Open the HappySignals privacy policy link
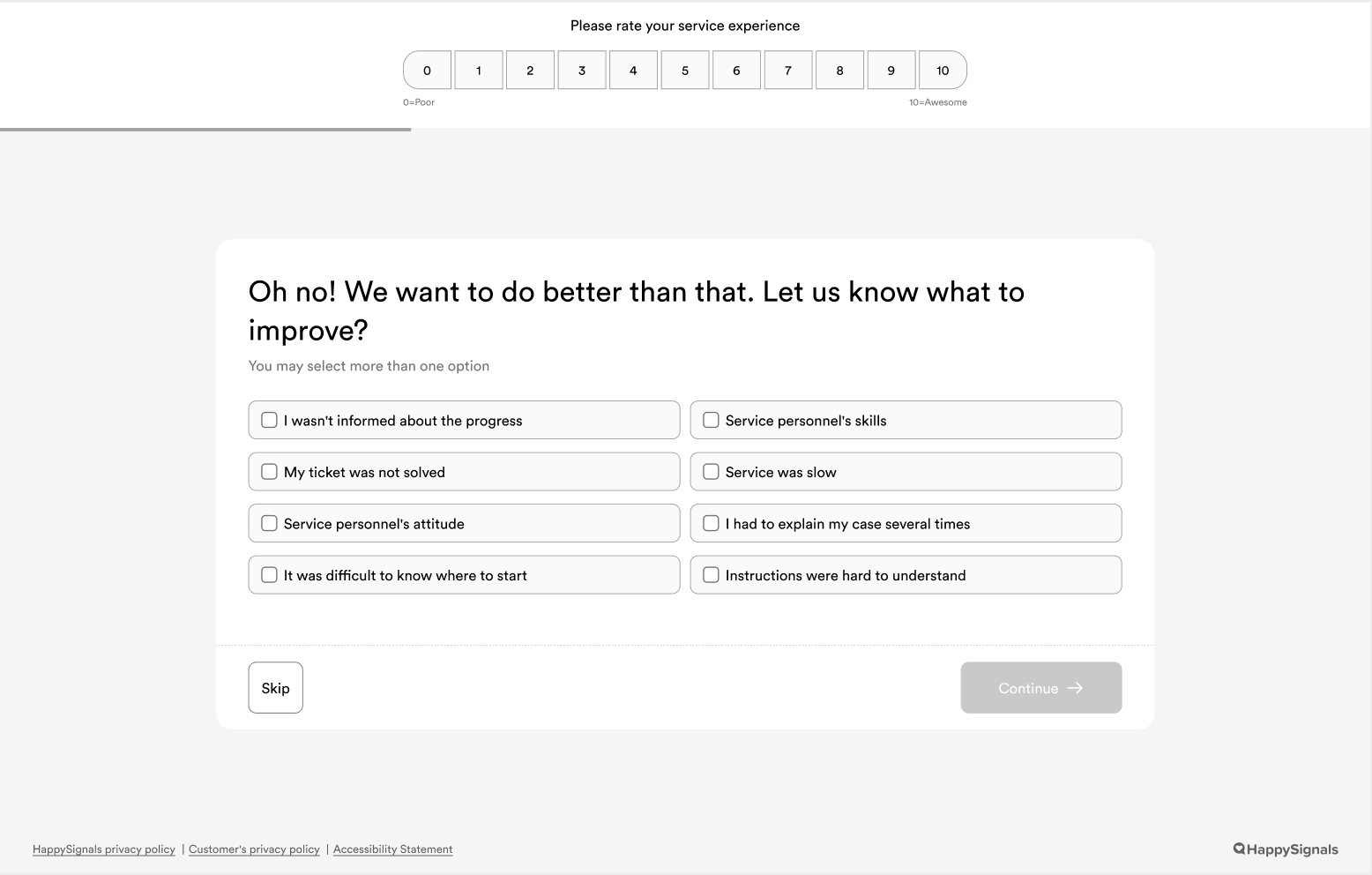 104,849
